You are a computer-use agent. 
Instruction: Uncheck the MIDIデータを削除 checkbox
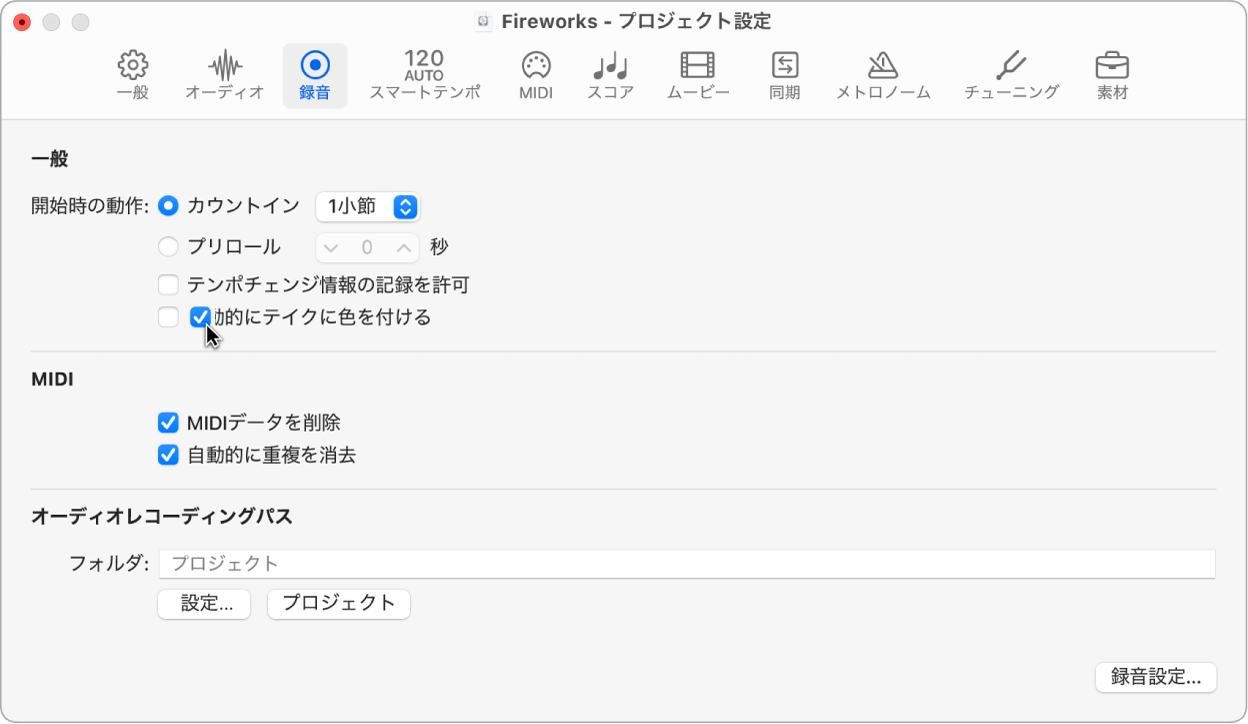[168, 422]
